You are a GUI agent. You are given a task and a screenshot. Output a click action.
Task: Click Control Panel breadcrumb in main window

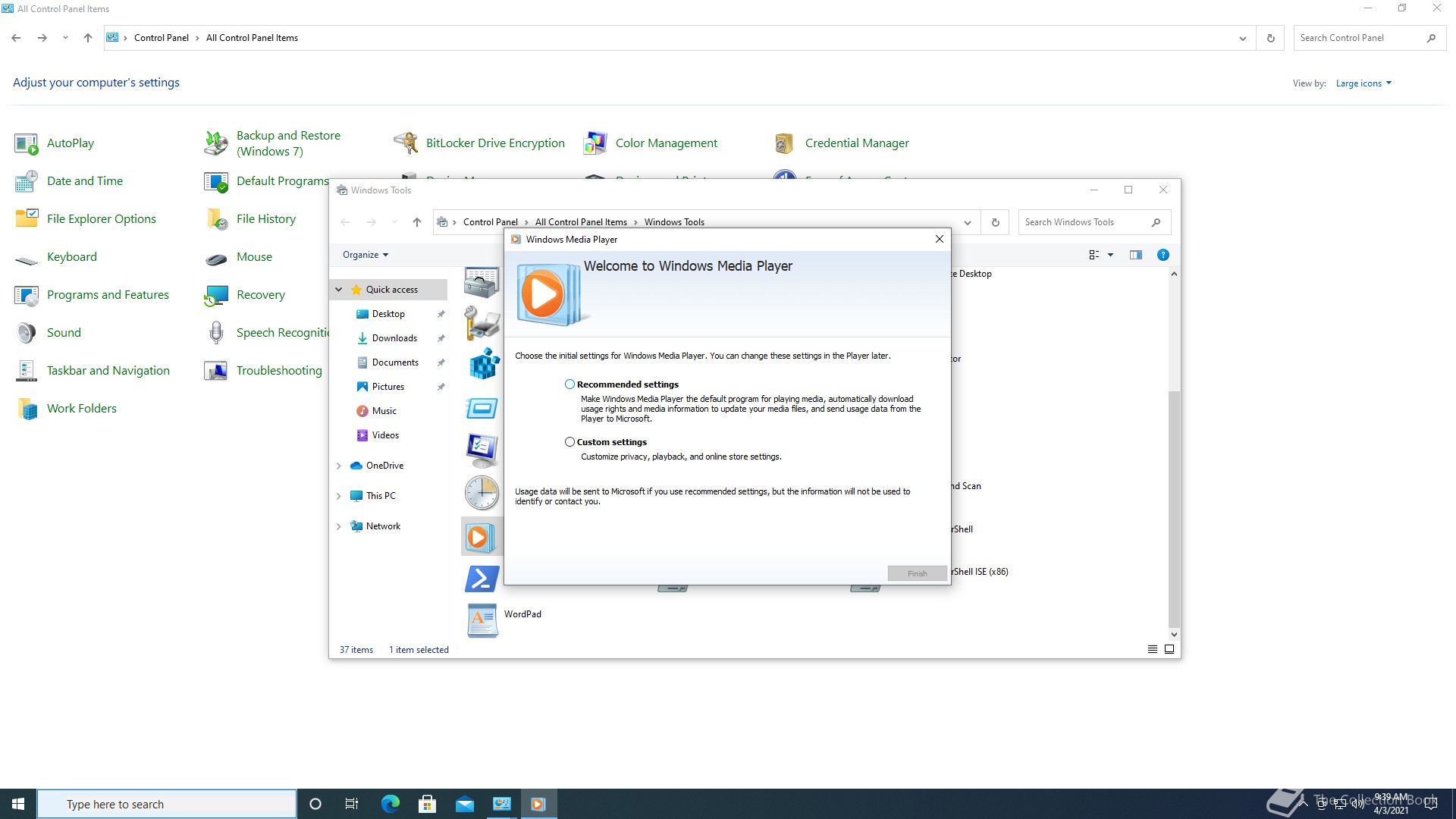pyautogui.click(x=162, y=38)
